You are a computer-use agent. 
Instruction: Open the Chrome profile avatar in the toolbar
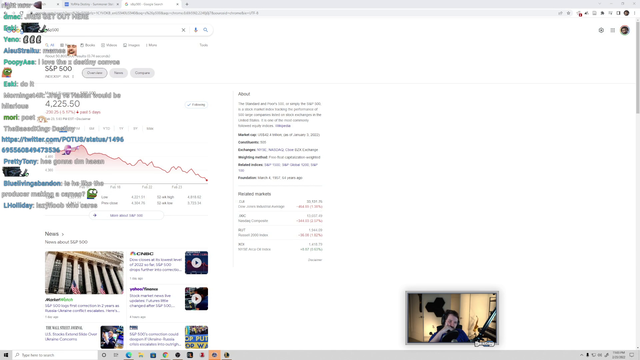pos(627,13)
